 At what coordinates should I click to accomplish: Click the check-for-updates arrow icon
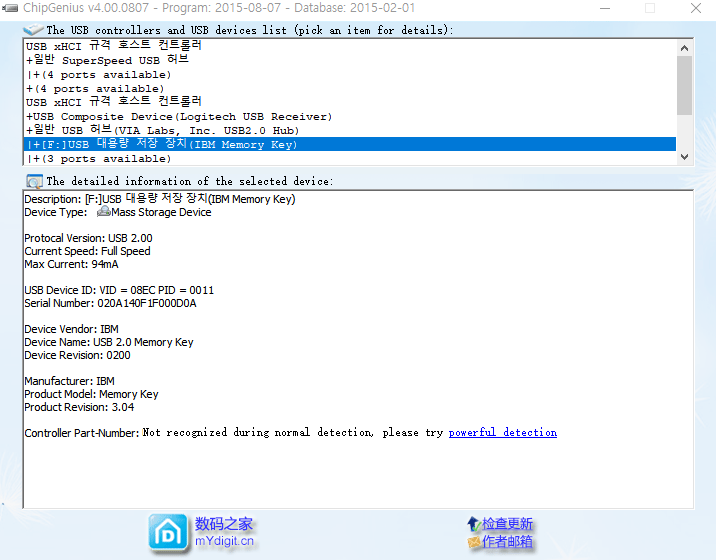pyautogui.click(x=473, y=524)
